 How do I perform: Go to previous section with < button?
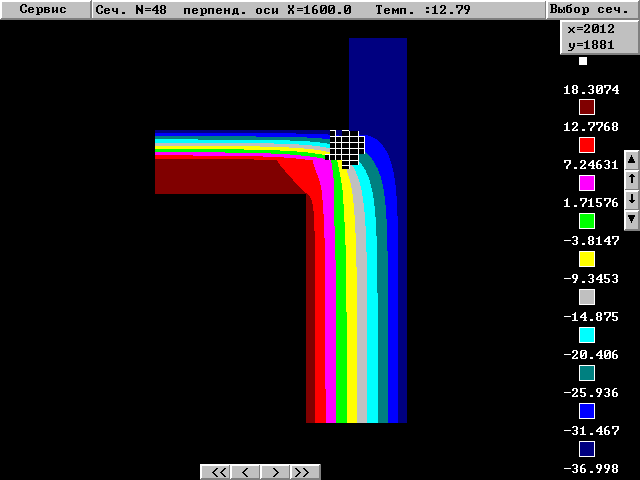click(245, 472)
